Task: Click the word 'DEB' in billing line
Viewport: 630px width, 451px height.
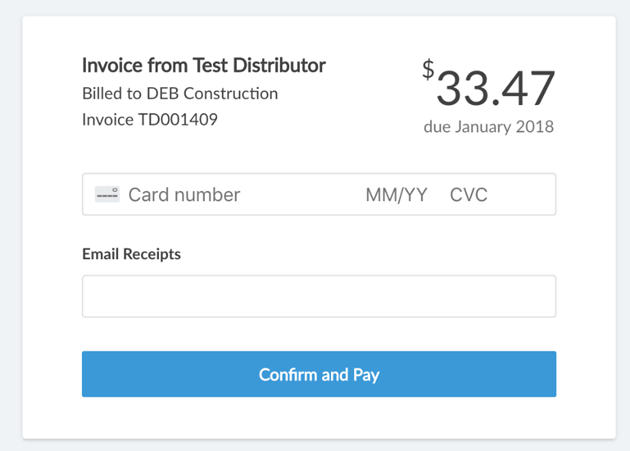Action: point(165,94)
